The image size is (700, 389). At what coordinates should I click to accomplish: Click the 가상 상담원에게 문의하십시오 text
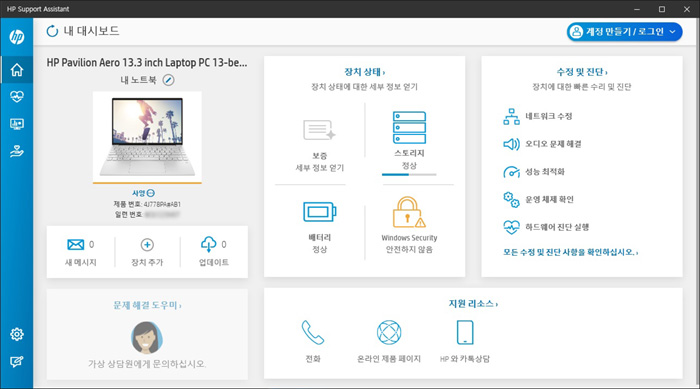pyautogui.click(x=147, y=364)
